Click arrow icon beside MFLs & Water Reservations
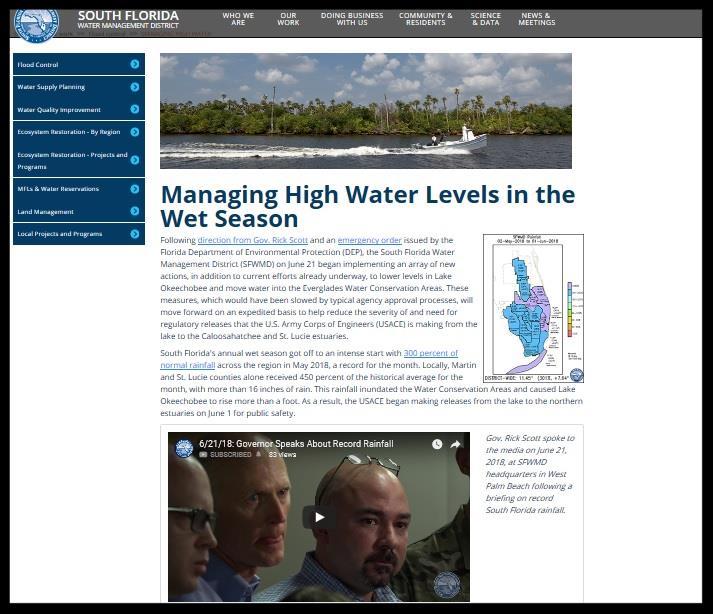This screenshot has width=713, height=614. pos(135,189)
